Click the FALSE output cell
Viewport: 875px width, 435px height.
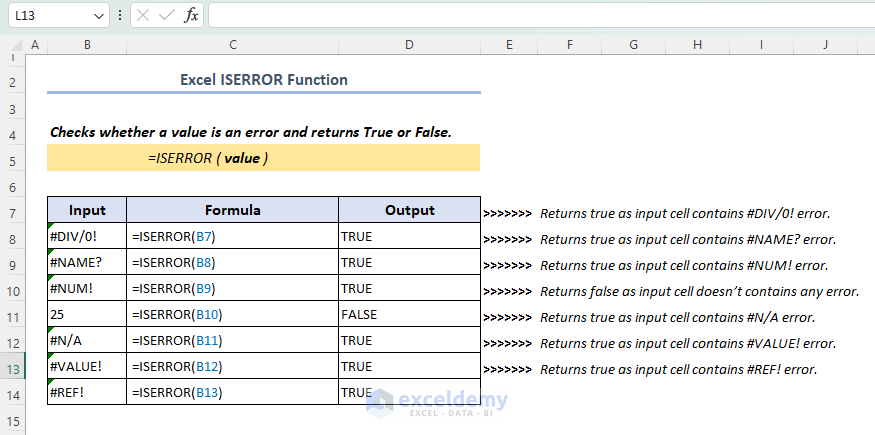pyautogui.click(x=409, y=314)
